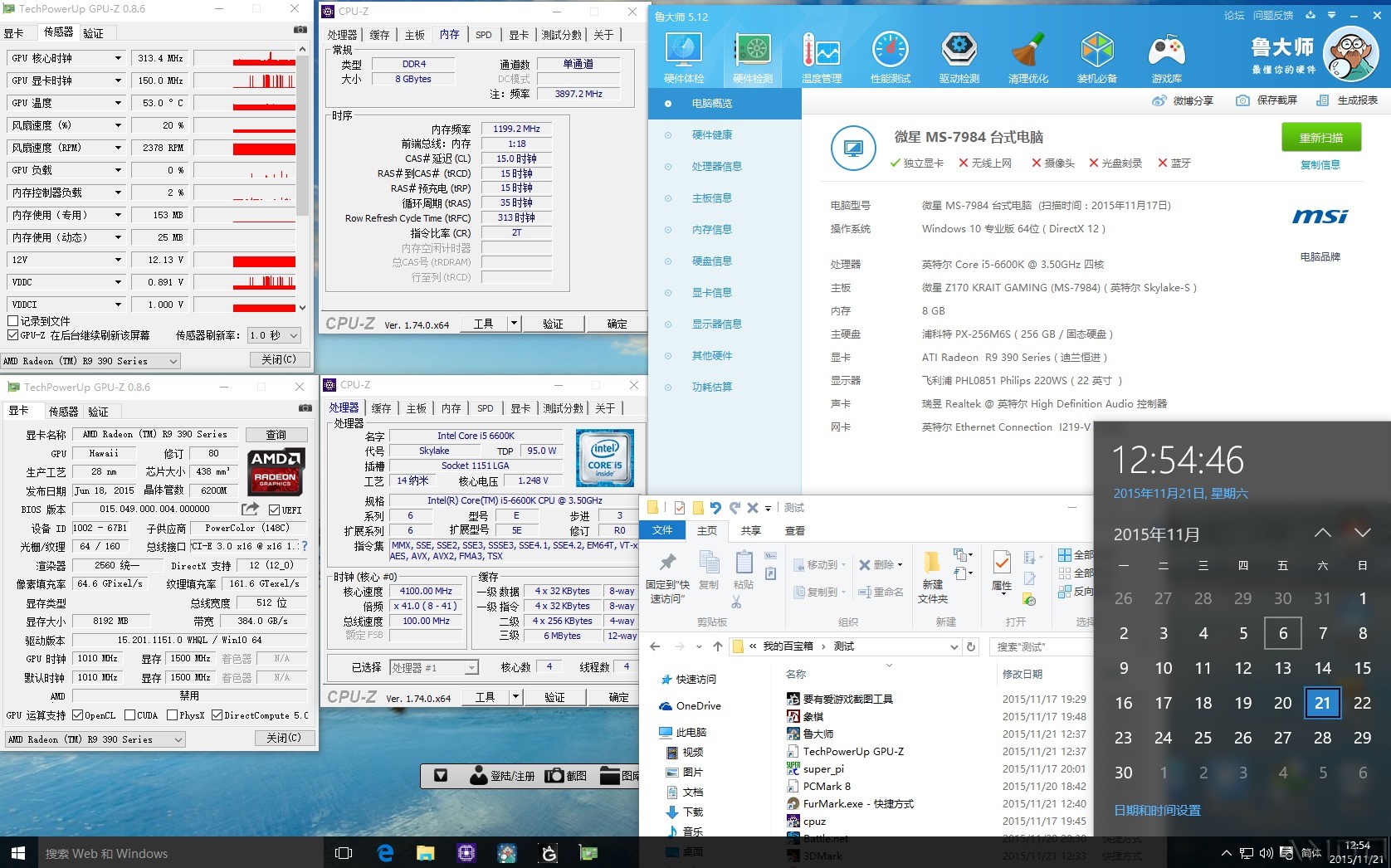This screenshot has width=1391, height=868.
Task: Click 验证 button in lower CPU-Z window
Action: (554, 697)
